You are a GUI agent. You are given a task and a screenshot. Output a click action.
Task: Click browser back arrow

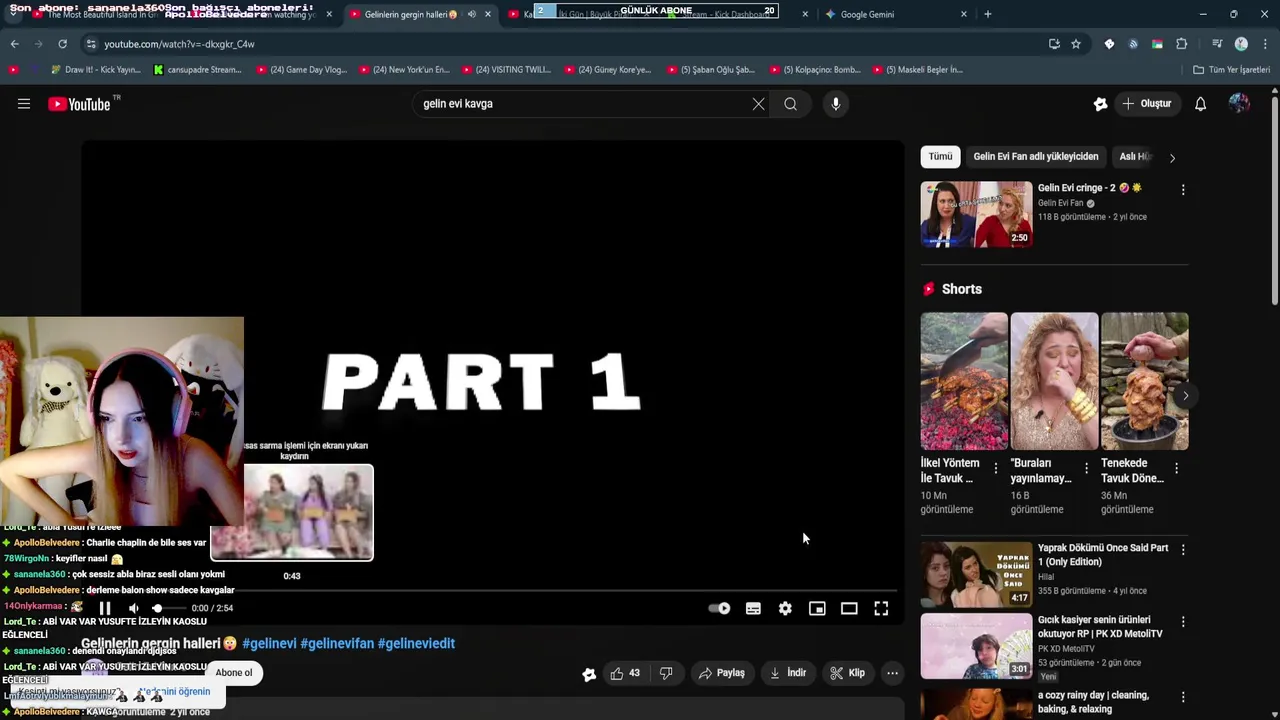[14, 44]
